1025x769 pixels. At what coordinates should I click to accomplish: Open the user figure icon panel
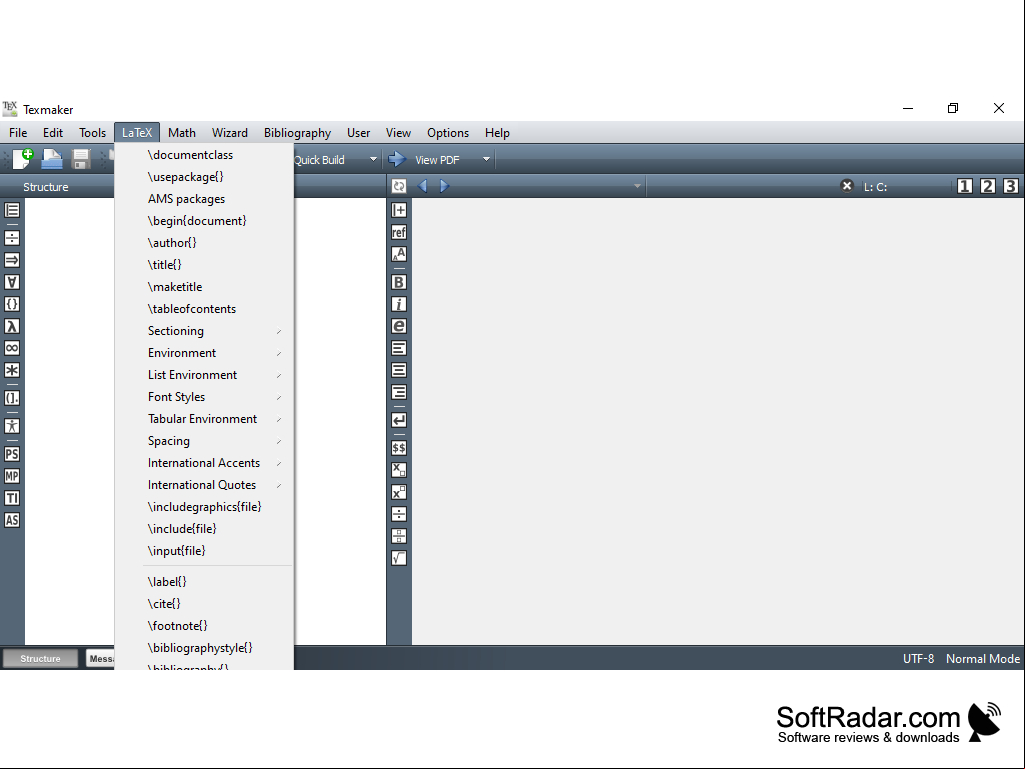click(x=12, y=426)
